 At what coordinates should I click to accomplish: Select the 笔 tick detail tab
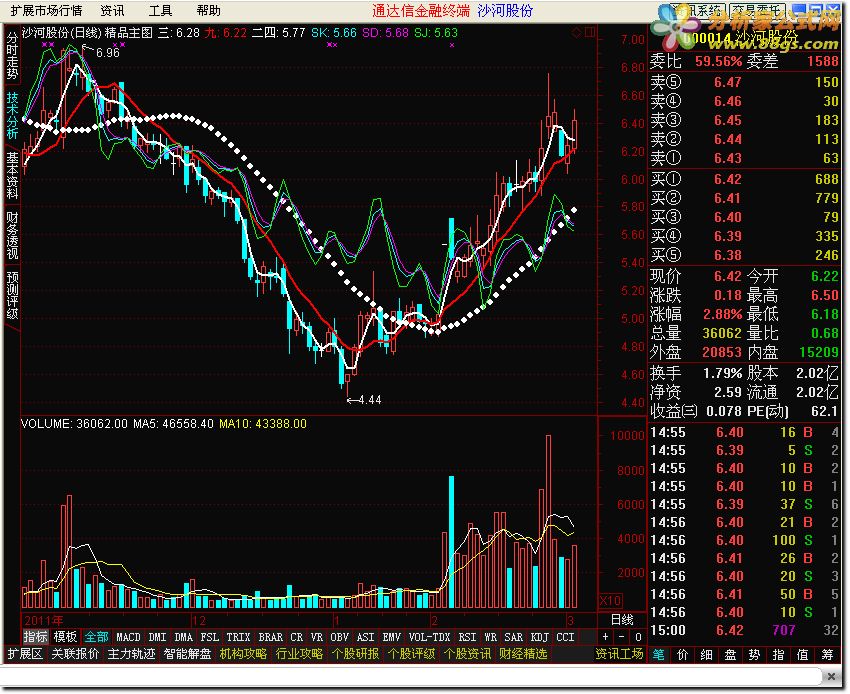pyautogui.click(x=659, y=654)
